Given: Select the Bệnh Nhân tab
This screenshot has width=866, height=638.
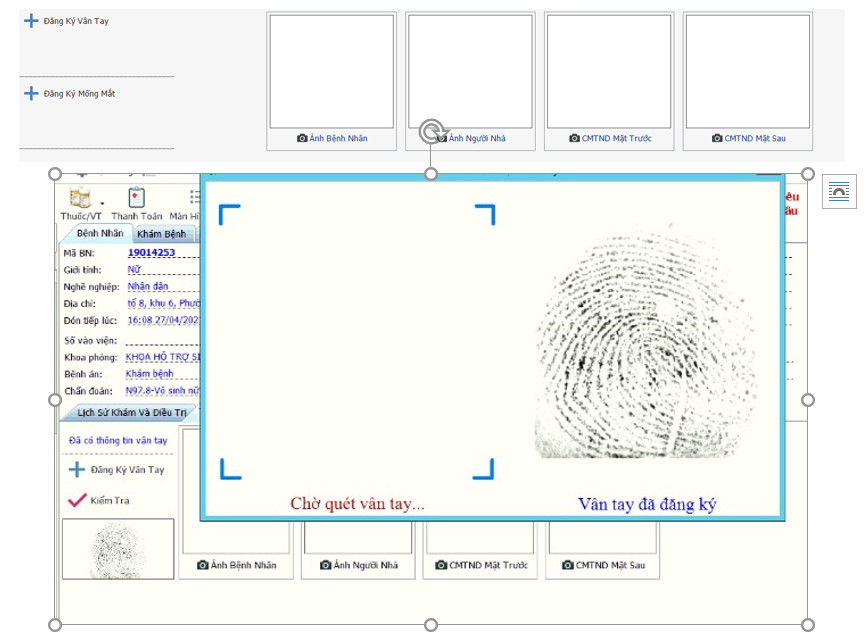Looking at the screenshot, I should coord(100,233).
